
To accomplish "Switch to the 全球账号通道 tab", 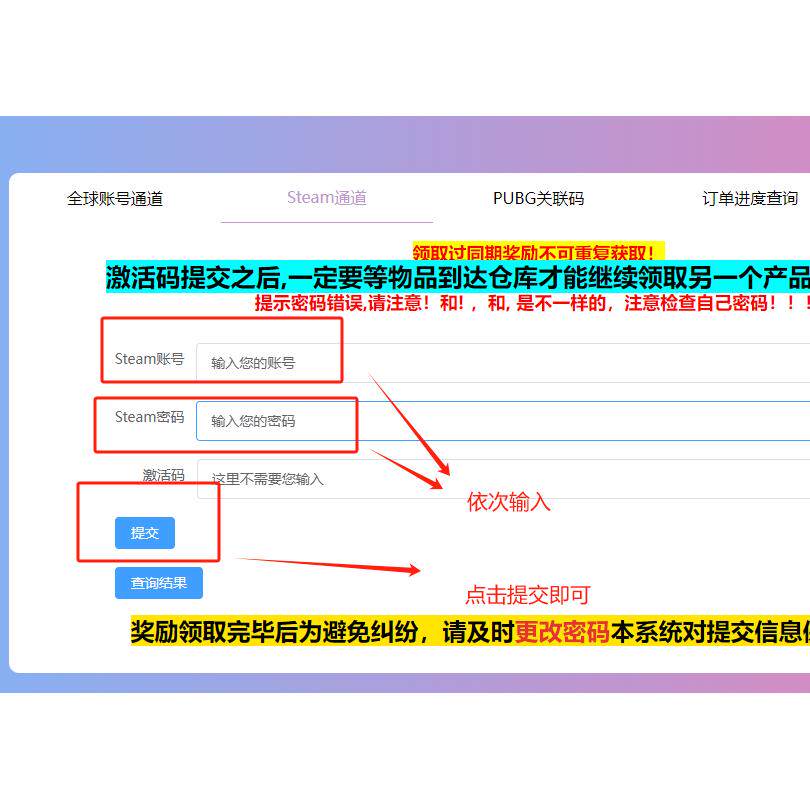I will [113, 198].
